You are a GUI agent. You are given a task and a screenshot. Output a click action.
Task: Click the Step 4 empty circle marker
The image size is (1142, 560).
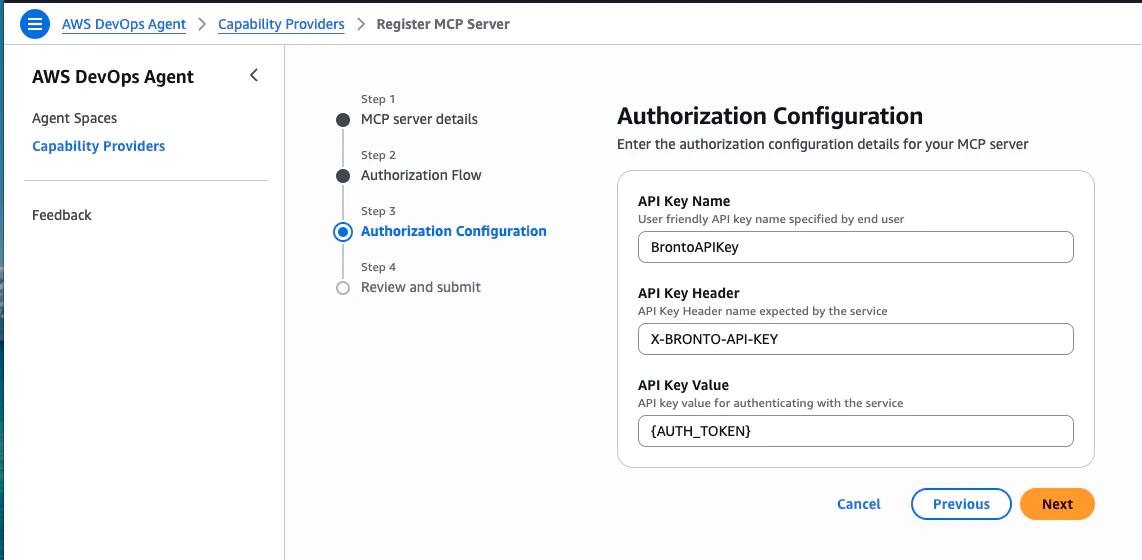coord(343,288)
